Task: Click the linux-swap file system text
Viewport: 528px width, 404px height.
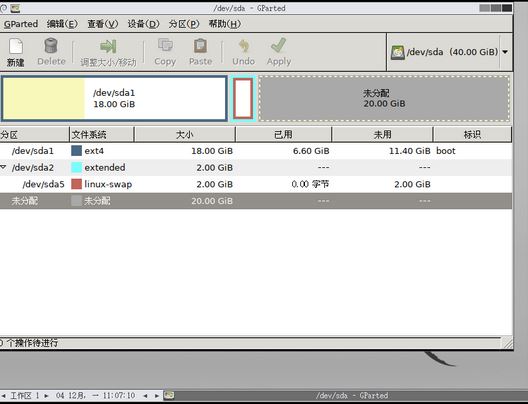Action: (108, 184)
